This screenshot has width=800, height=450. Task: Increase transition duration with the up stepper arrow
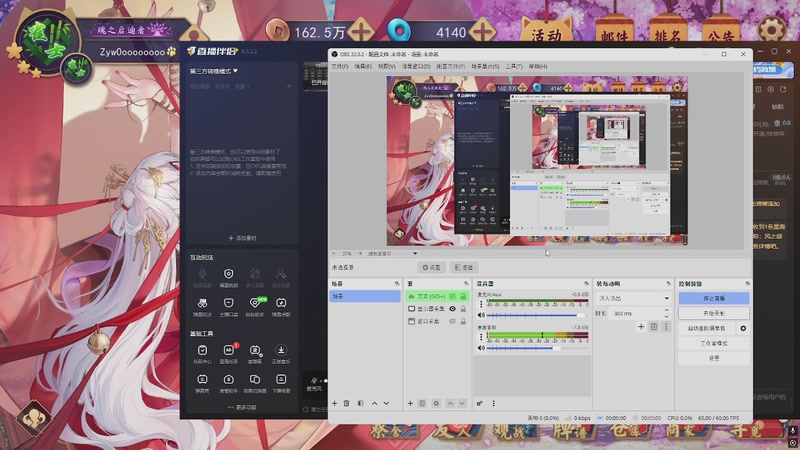(667, 310)
